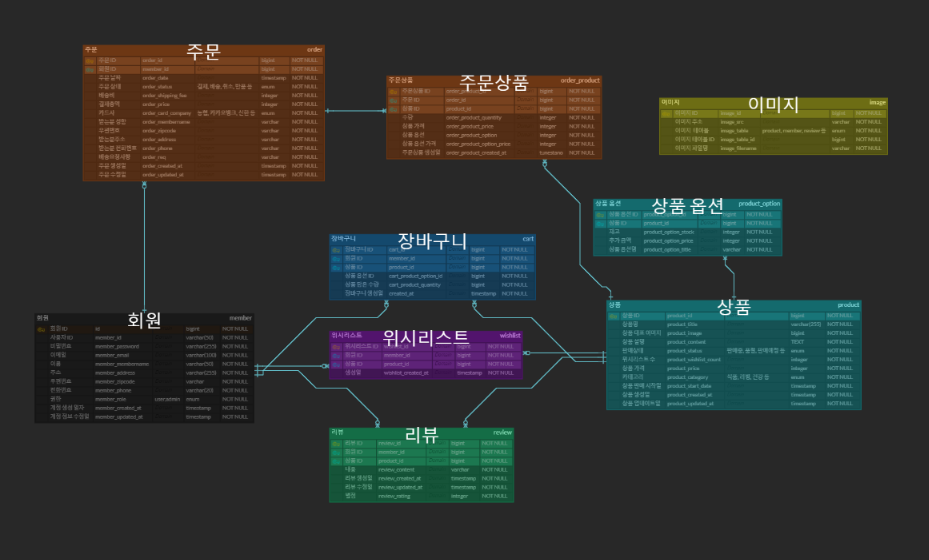
Task: Click the primary key icon beside cart_id
Action: (337, 250)
